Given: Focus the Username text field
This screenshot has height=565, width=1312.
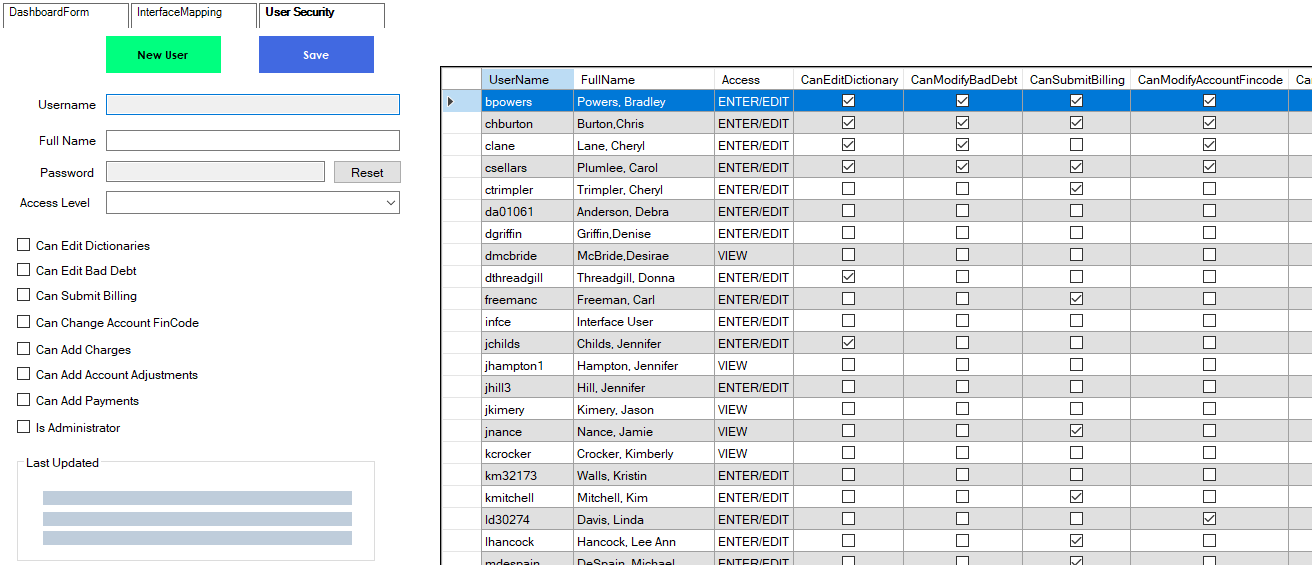Looking at the screenshot, I should point(252,105).
